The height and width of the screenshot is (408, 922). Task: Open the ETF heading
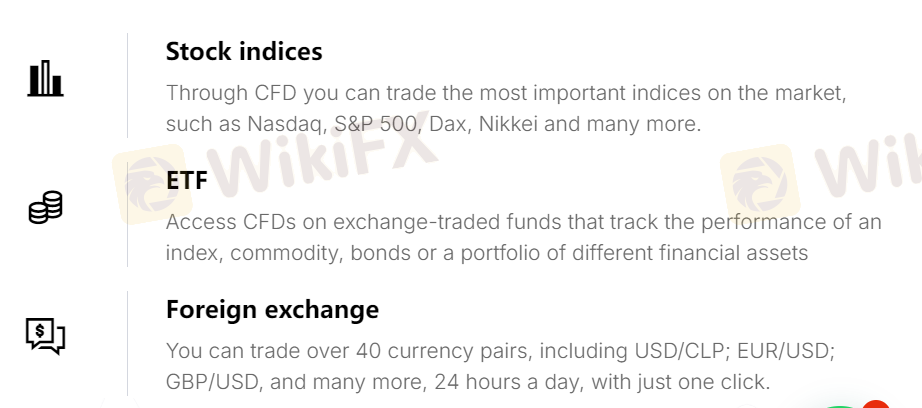186,180
